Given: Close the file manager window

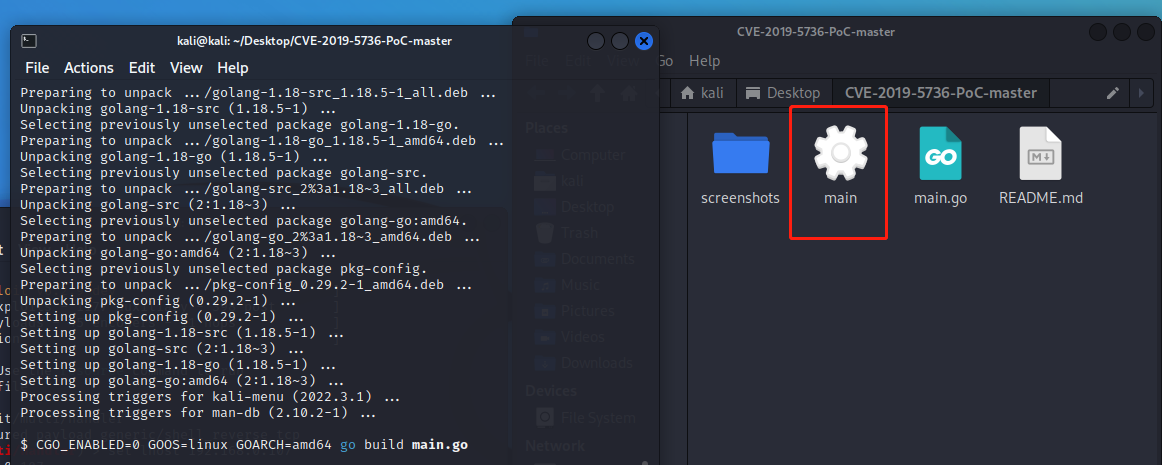Looking at the screenshot, I should [1146, 32].
